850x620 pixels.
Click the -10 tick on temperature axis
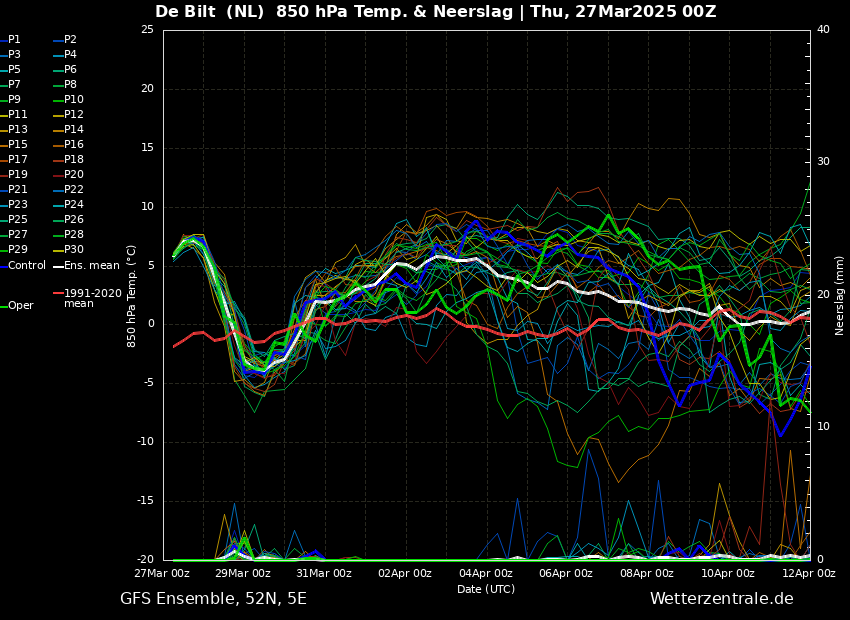[146, 442]
